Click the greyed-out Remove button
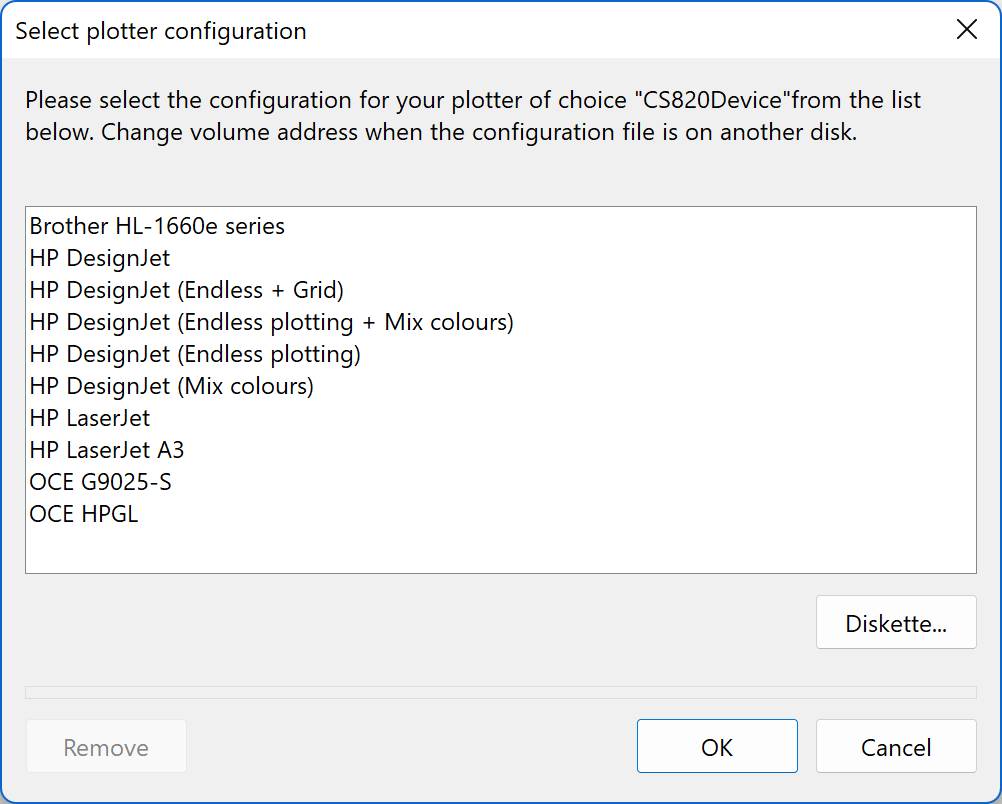The image size is (1002, 804). coord(106,747)
